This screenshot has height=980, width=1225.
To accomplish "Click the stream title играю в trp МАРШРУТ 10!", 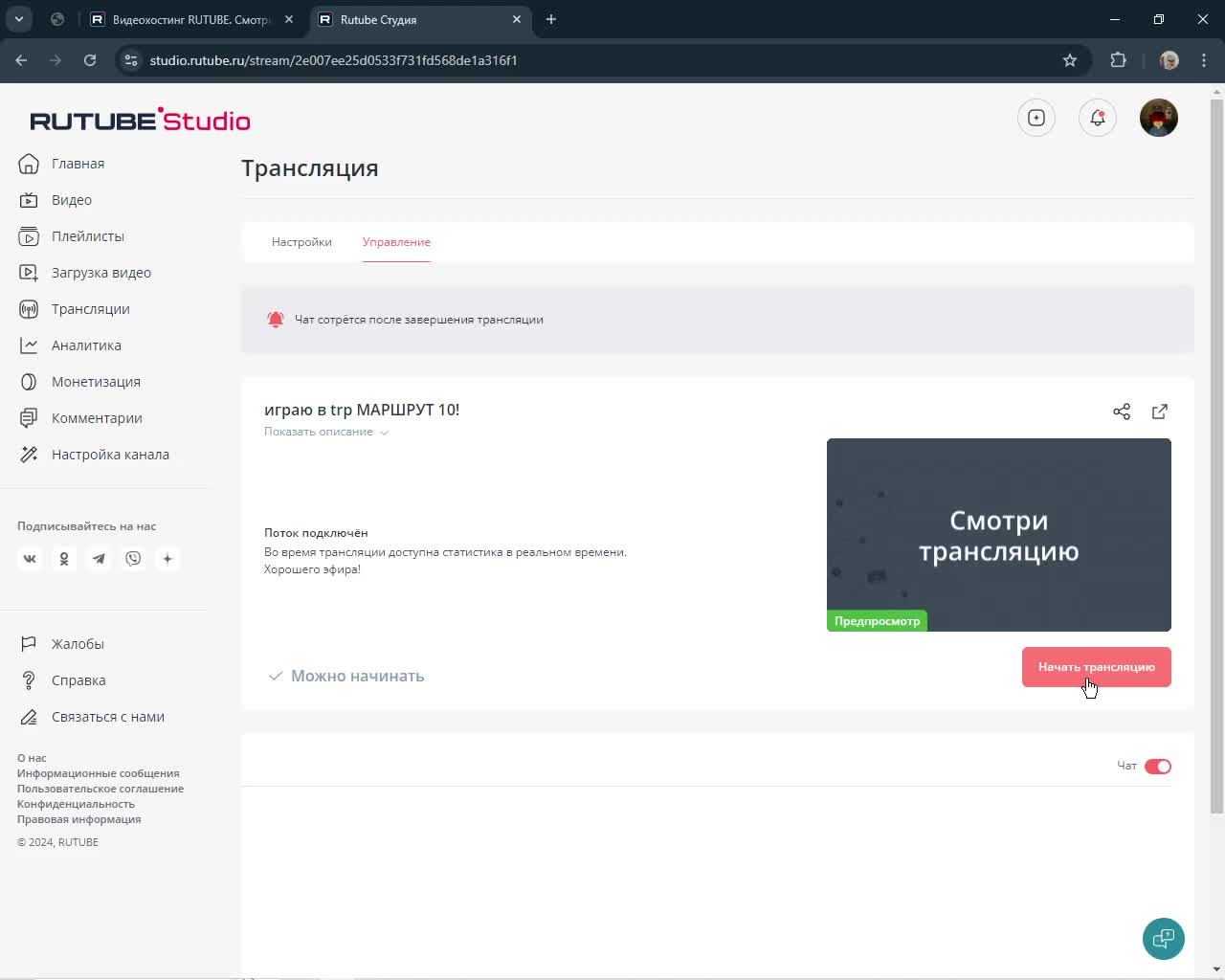I will point(362,410).
